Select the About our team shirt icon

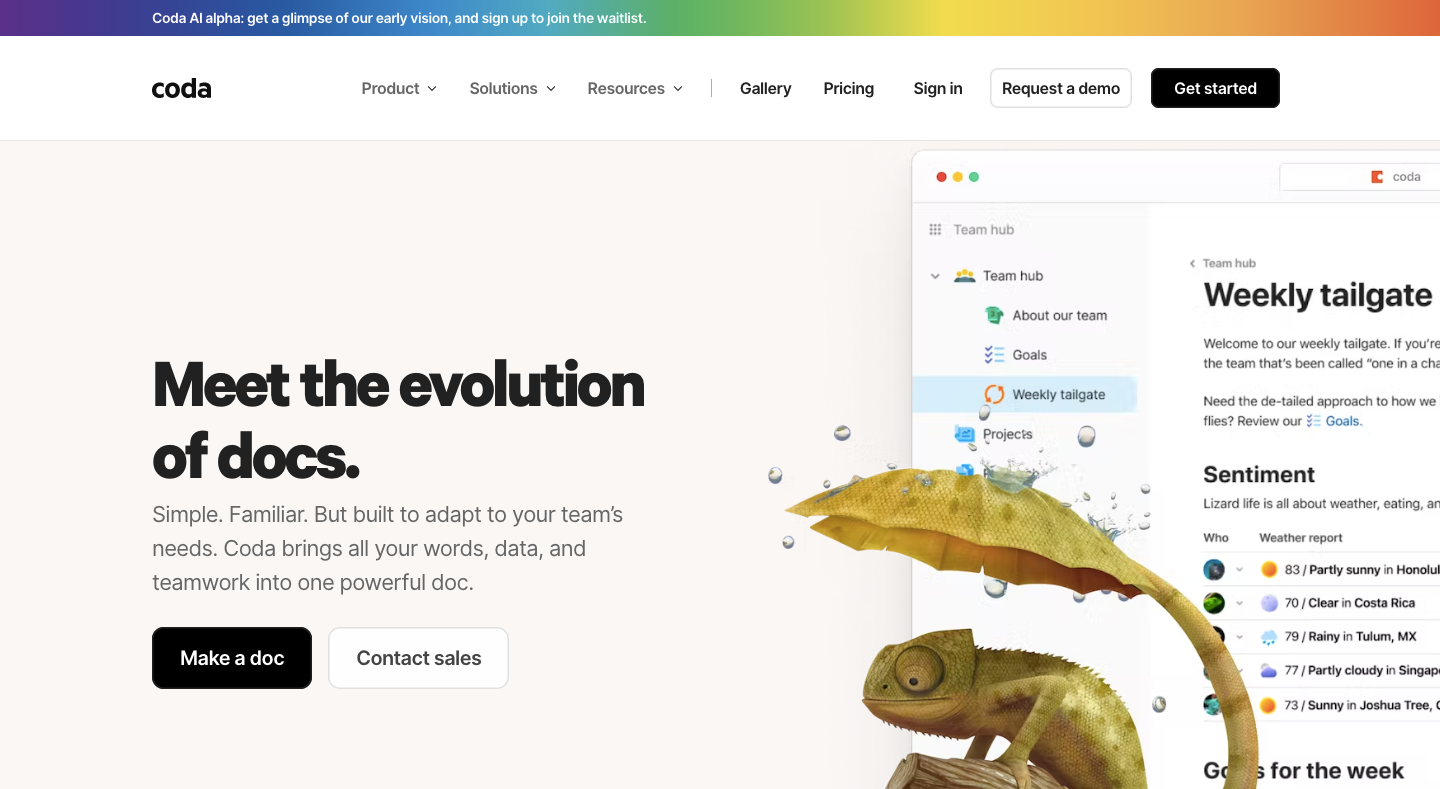(993, 314)
